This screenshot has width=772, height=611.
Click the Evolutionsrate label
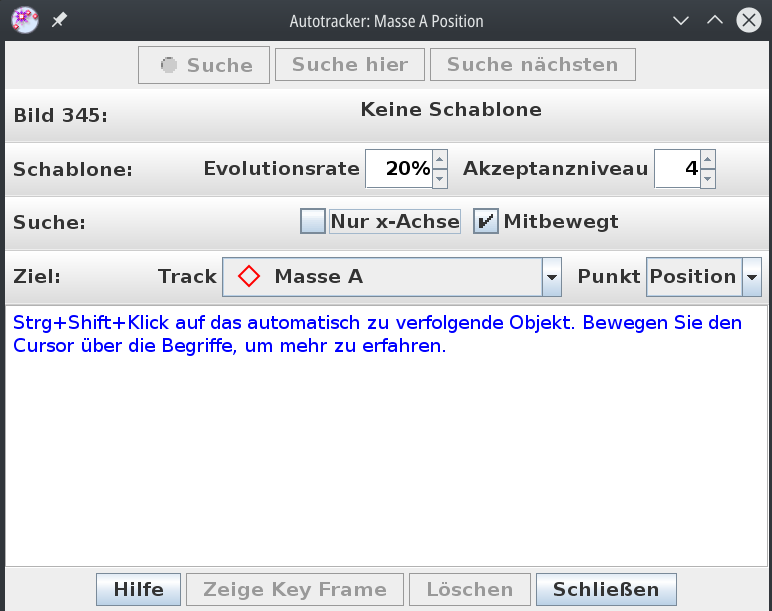coord(282,168)
